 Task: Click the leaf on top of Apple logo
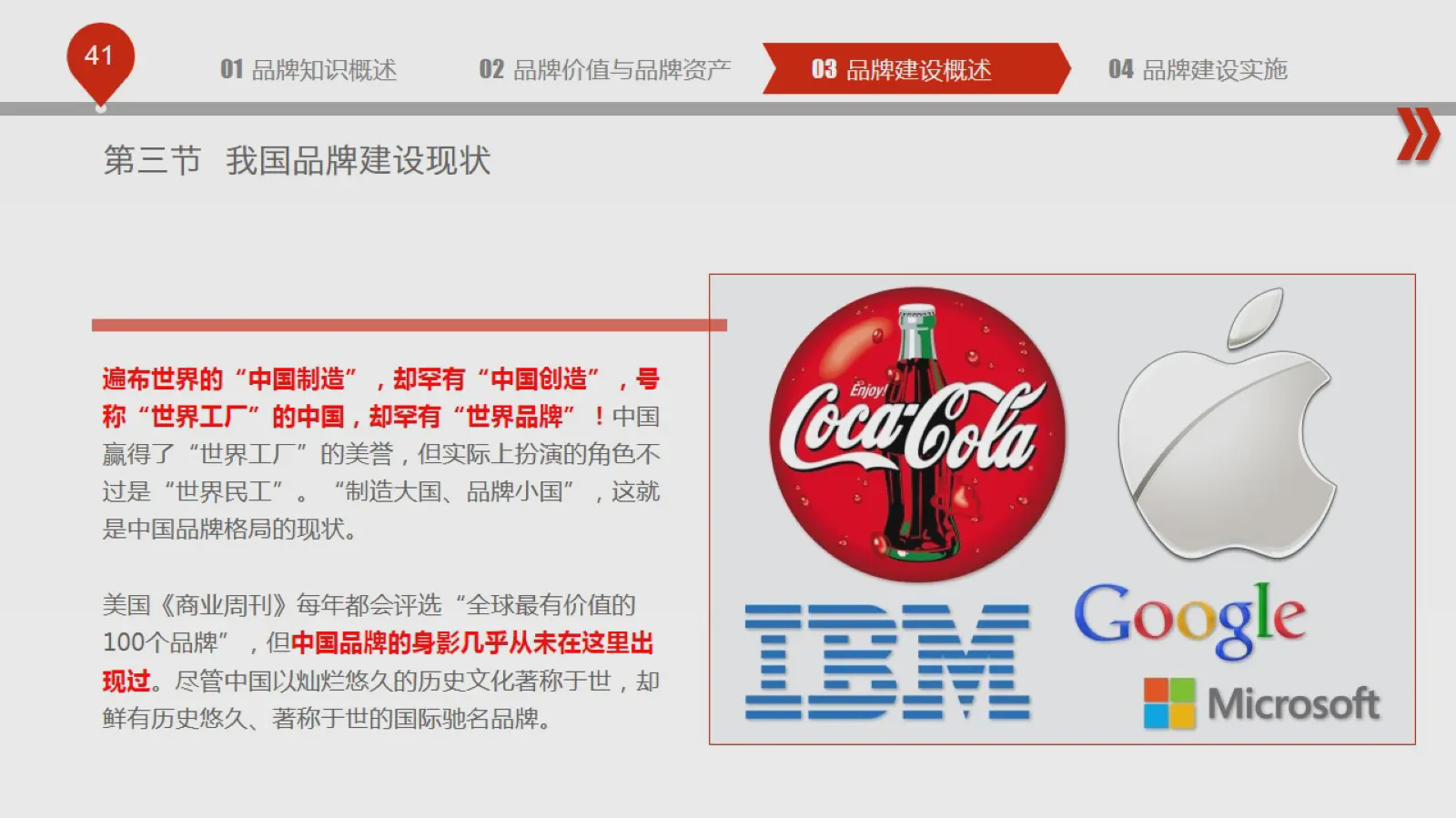pos(1257,318)
